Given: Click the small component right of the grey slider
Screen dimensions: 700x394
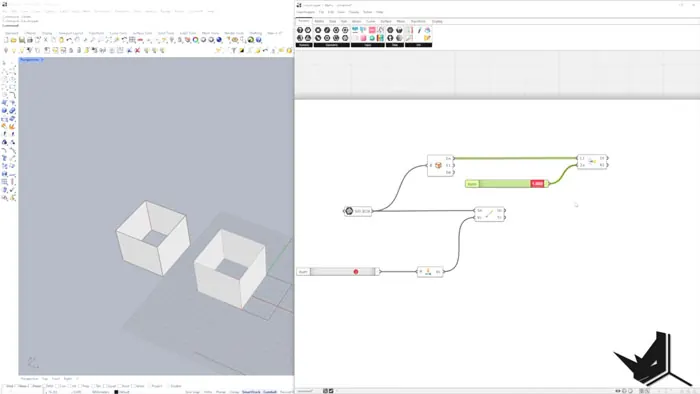Looking at the screenshot, I should (x=430, y=271).
